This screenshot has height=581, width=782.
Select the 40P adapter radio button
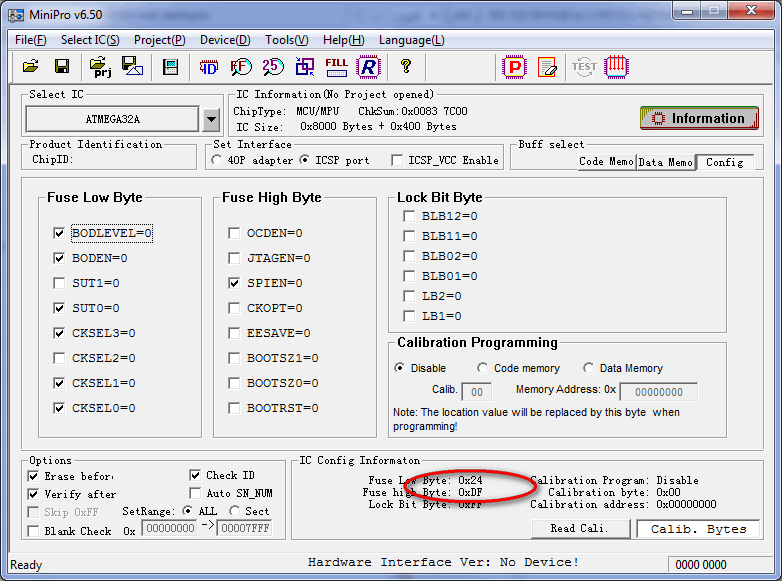218,160
